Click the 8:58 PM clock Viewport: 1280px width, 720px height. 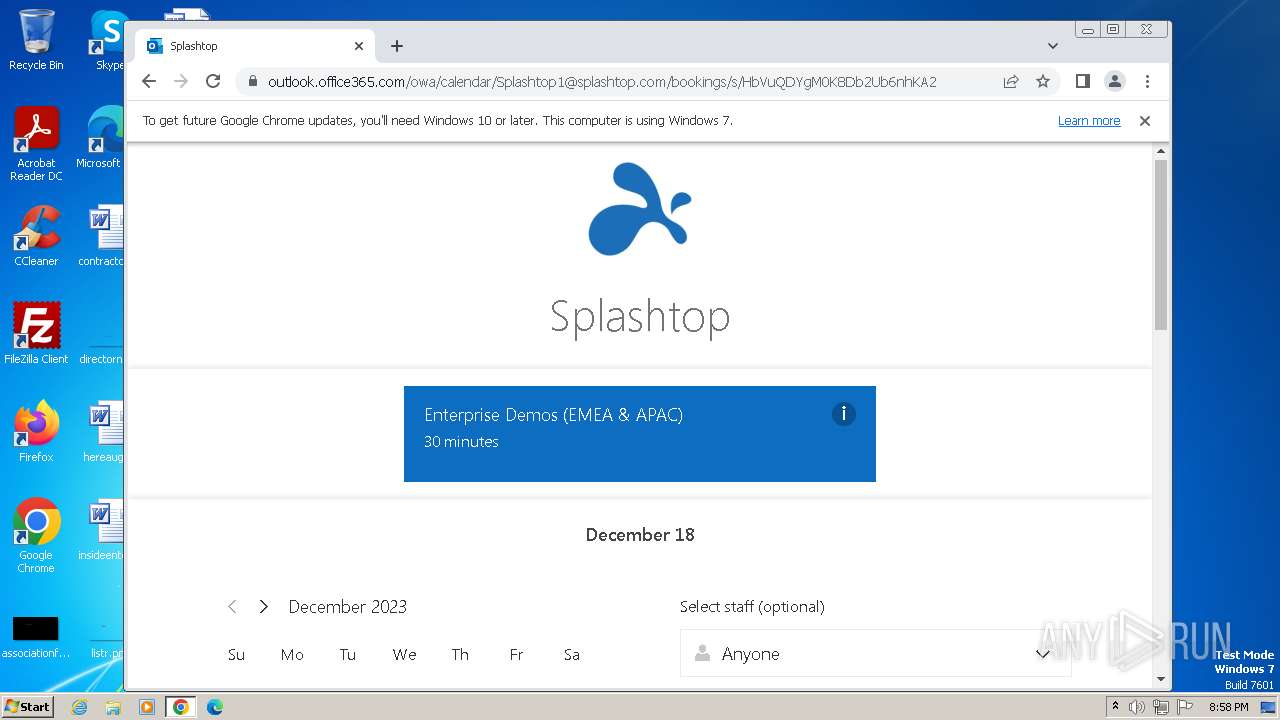1228,707
